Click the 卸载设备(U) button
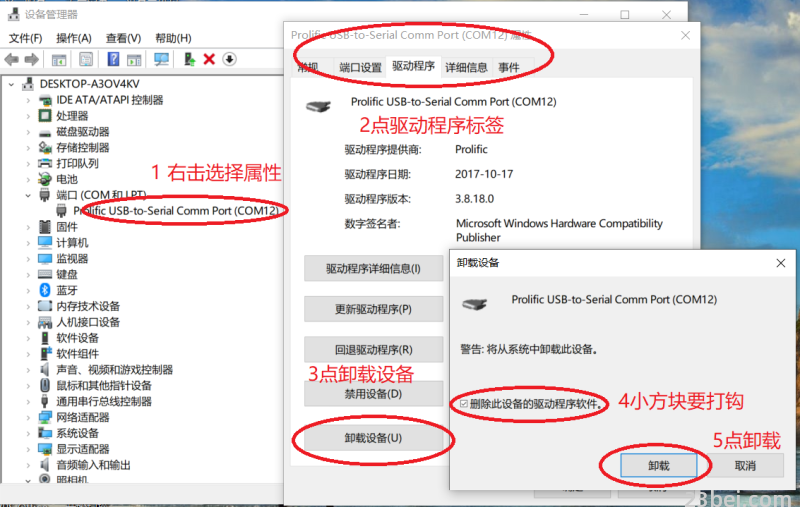 point(373,438)
